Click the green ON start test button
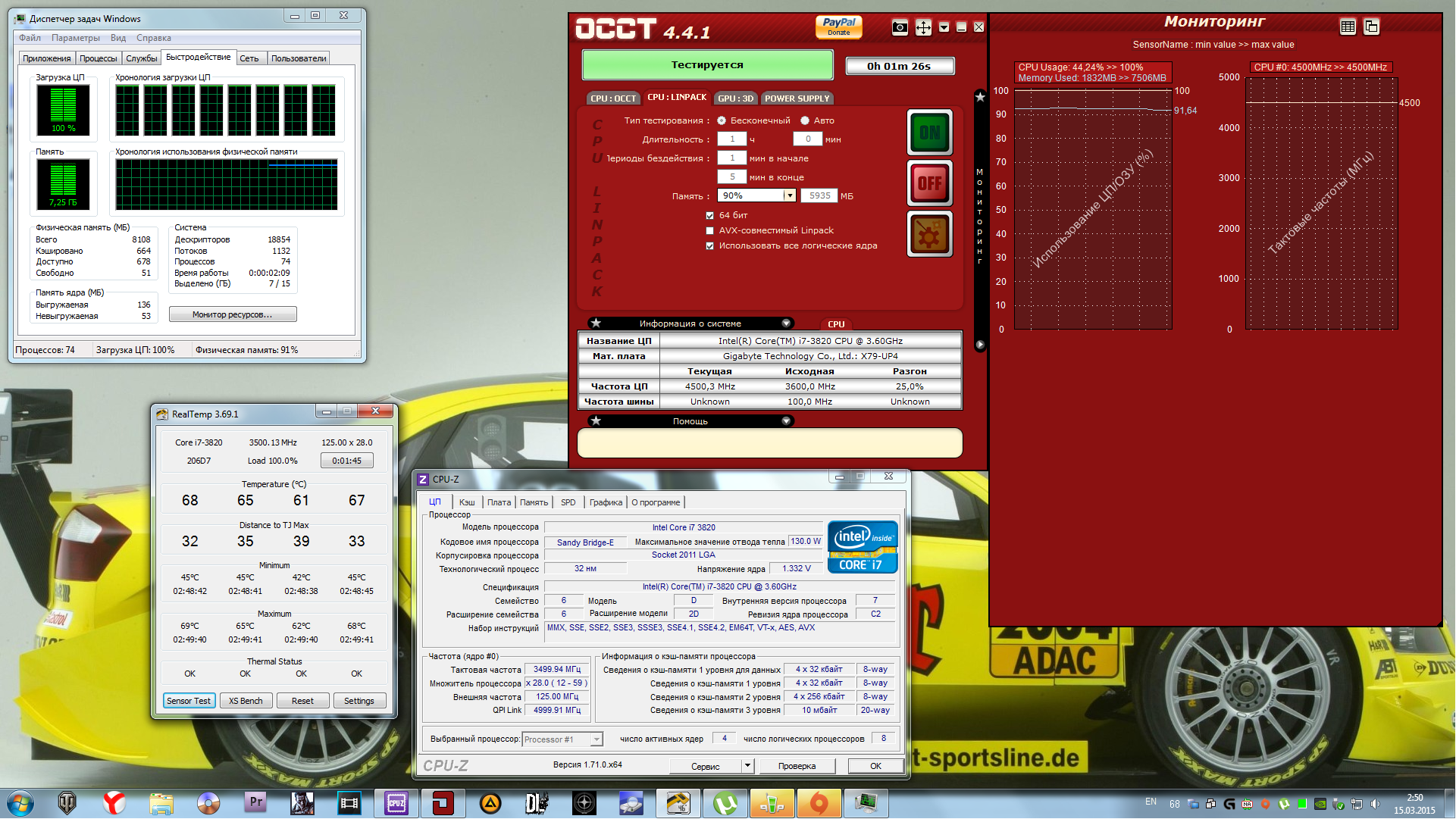The height and width of the screenshot is (819, 1456). pyautogui.click(x=929, y=133)
